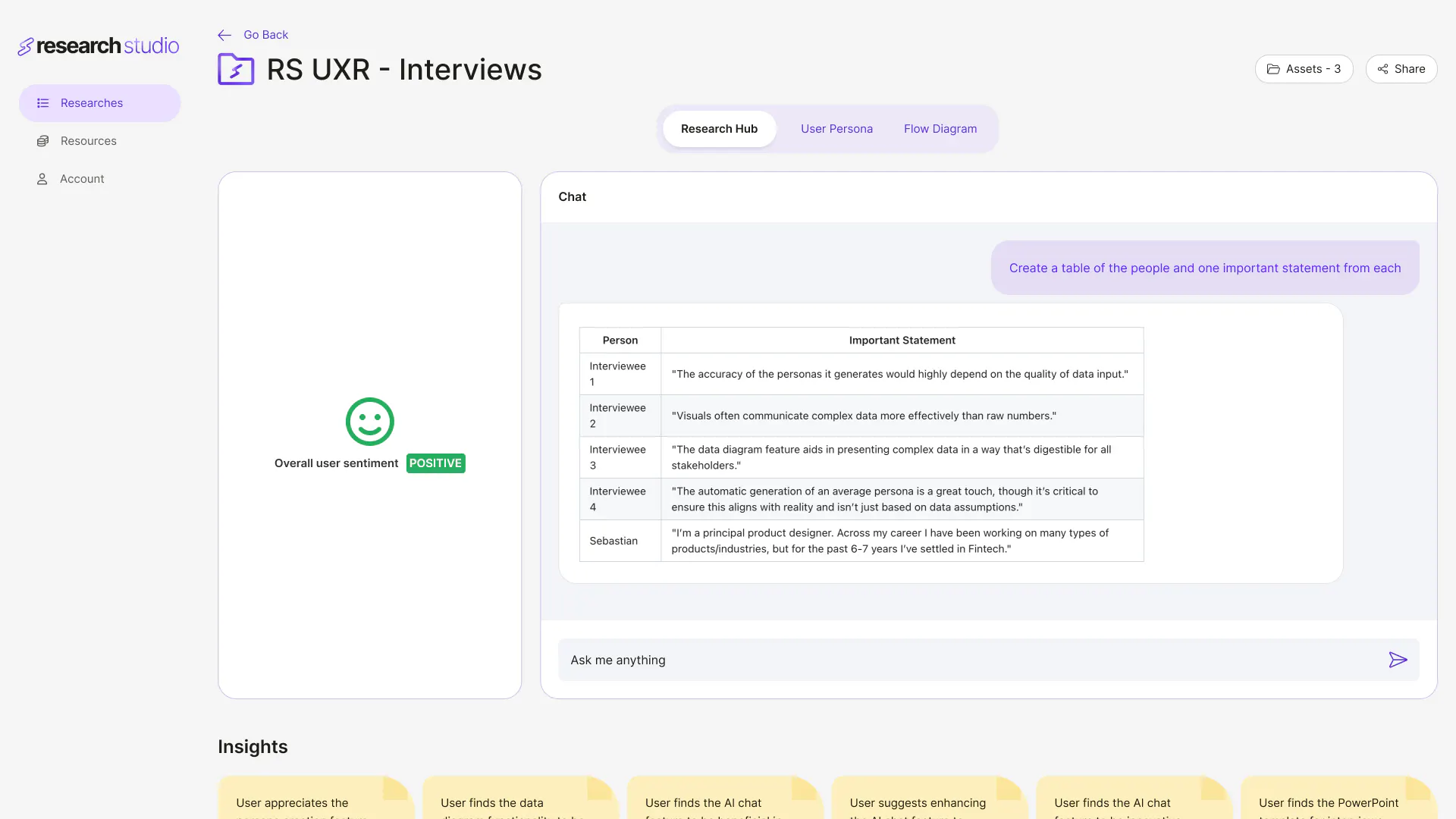Click the Chat panel heading
This screenshot has height=819, width=1456.
(573, 197)
